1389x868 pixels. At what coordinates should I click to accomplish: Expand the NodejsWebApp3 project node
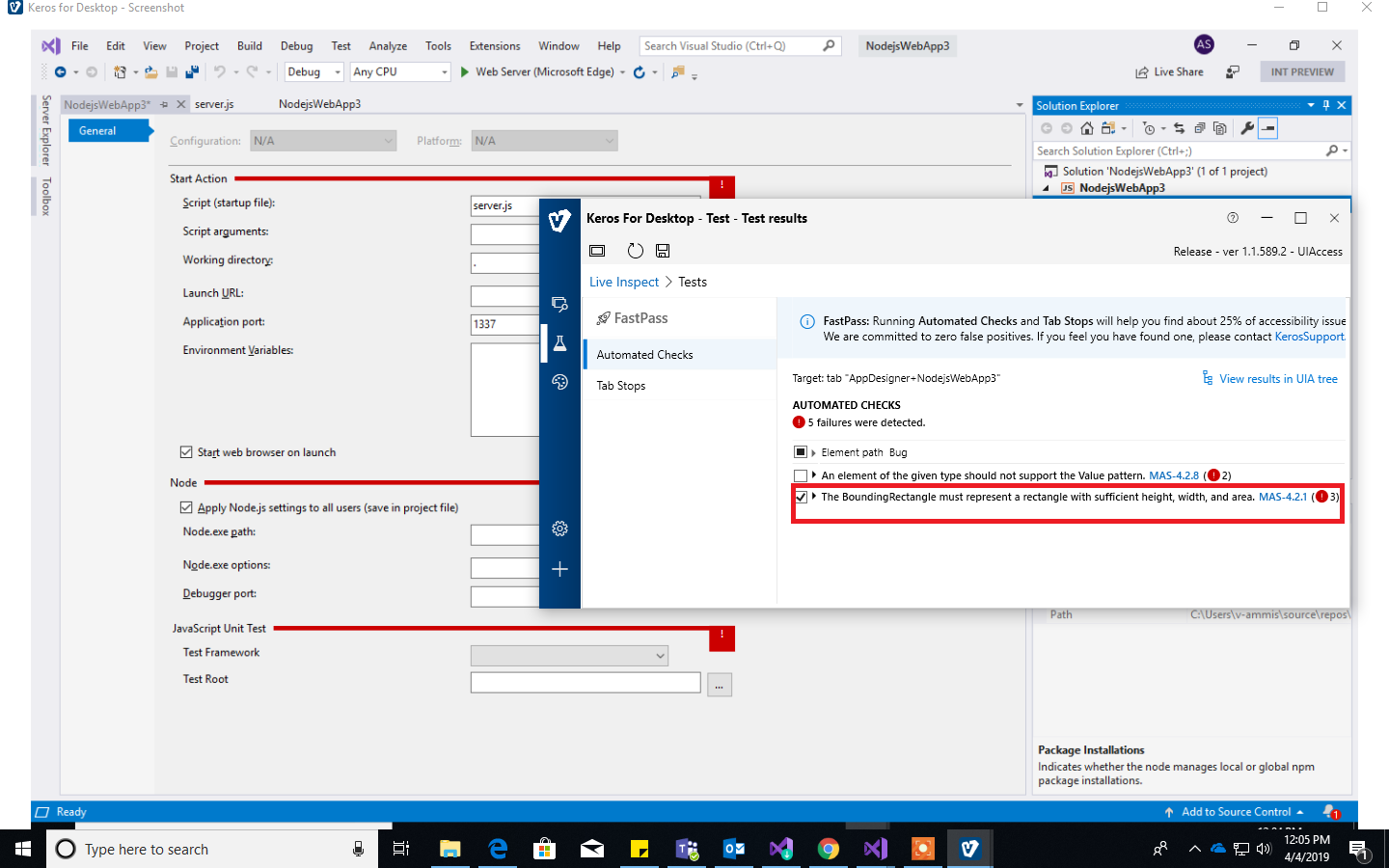click(1046, 187)
